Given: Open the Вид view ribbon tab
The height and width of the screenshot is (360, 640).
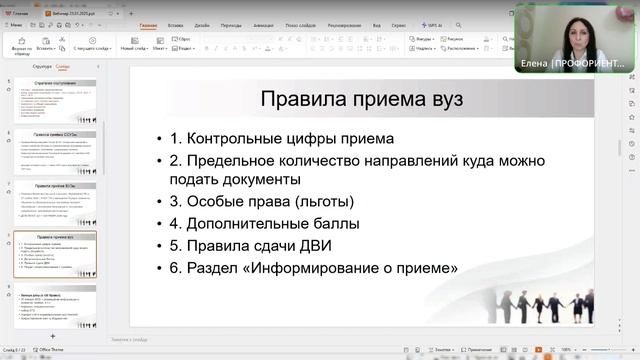Looking at the screenshot, I should 376,25.
